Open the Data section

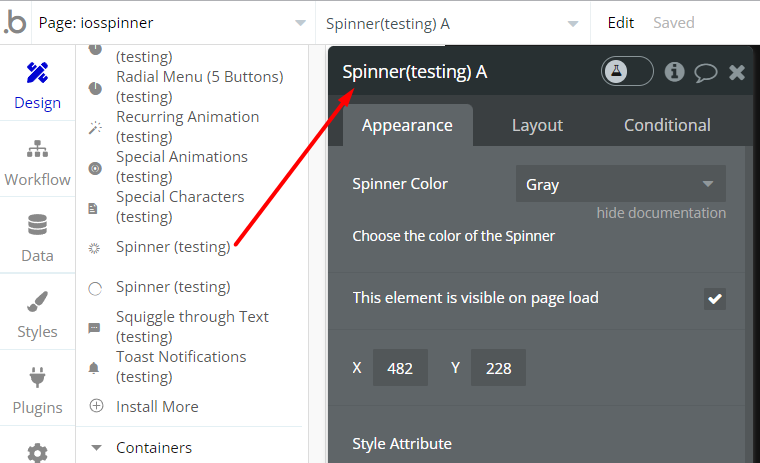click(37, 238)
